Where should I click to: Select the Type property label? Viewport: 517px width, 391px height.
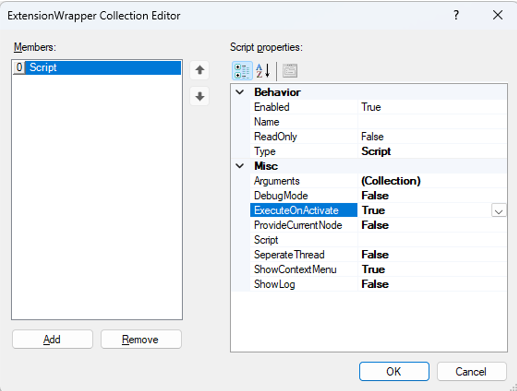click(x=265, y=151)
